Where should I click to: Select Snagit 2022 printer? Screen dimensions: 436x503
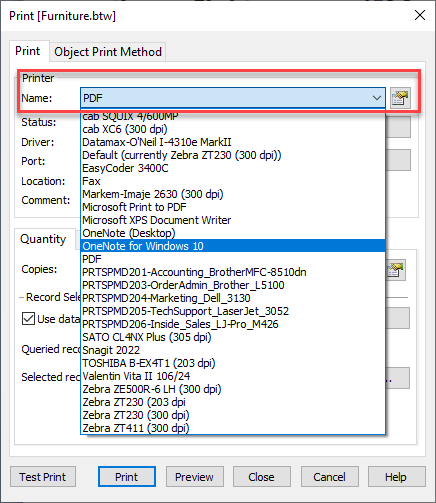233,350
